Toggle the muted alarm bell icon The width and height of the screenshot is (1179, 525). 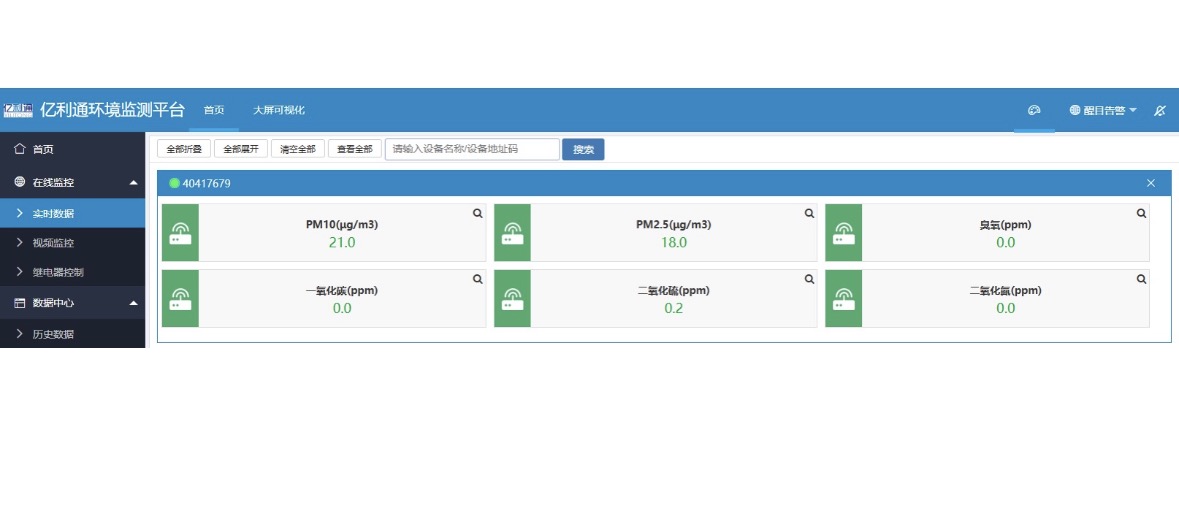click(x=1160, y=110)
